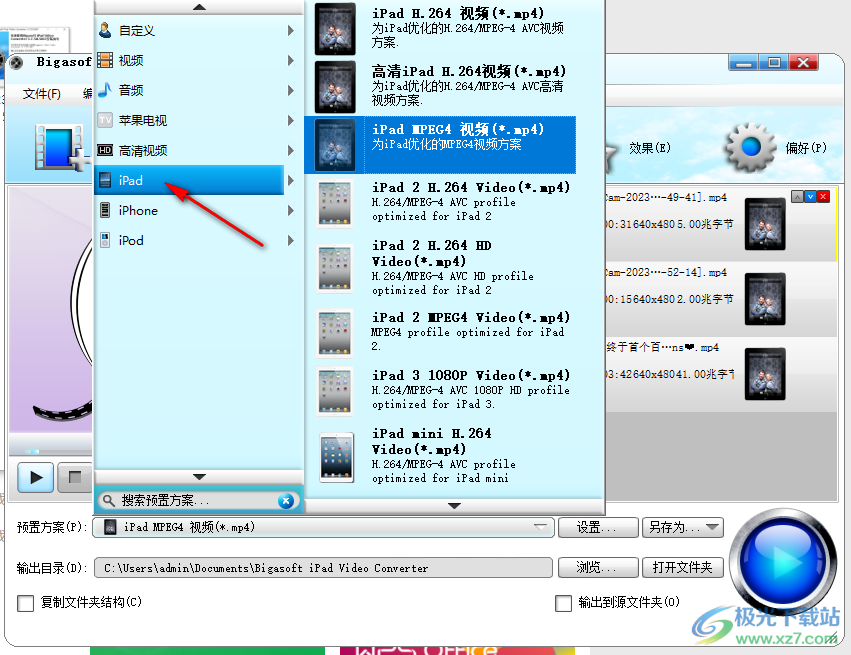Move first file down in list
This screenshot has height=655, width=851.
810,196
